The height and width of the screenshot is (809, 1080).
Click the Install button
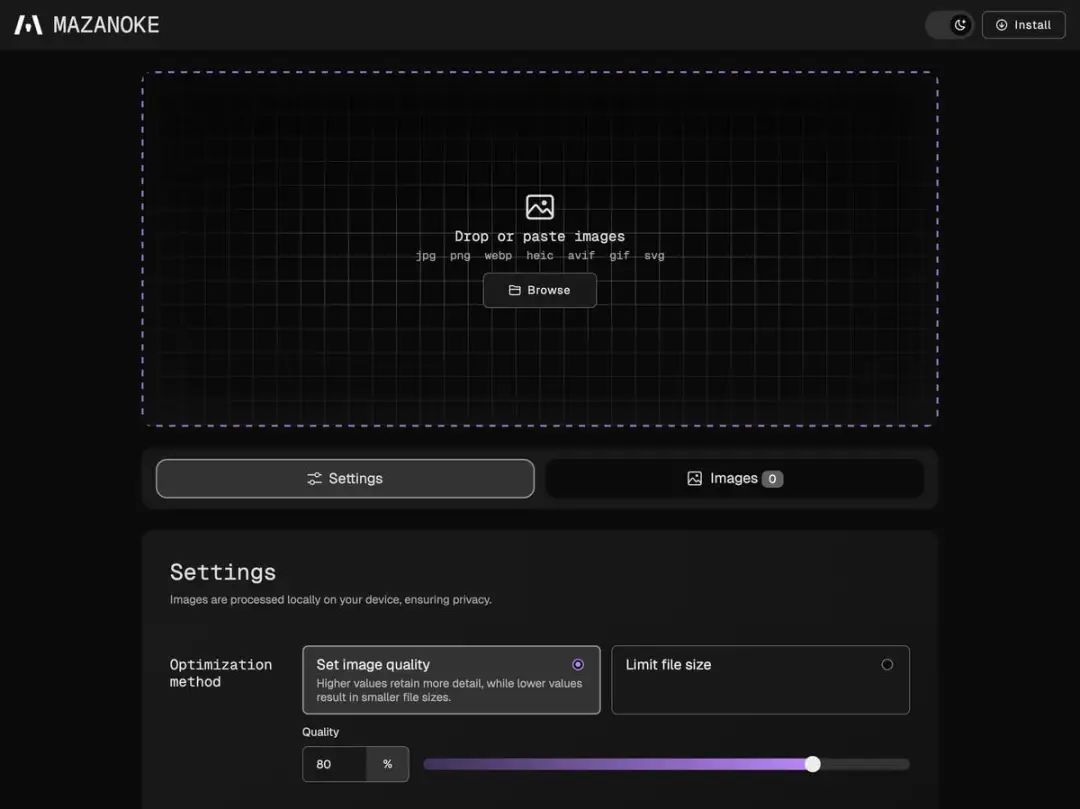[x=1024, y=25]
